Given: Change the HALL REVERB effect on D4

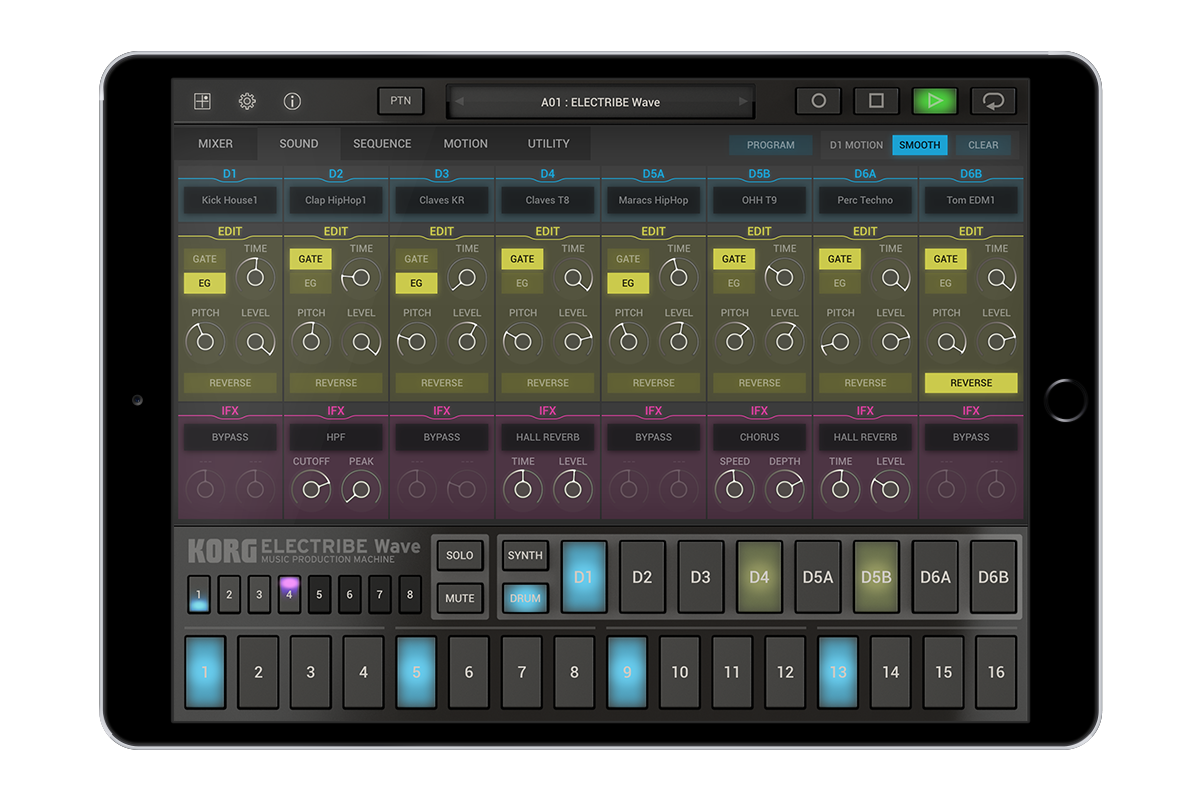Looking at the screenshot, I should point(547,437).
